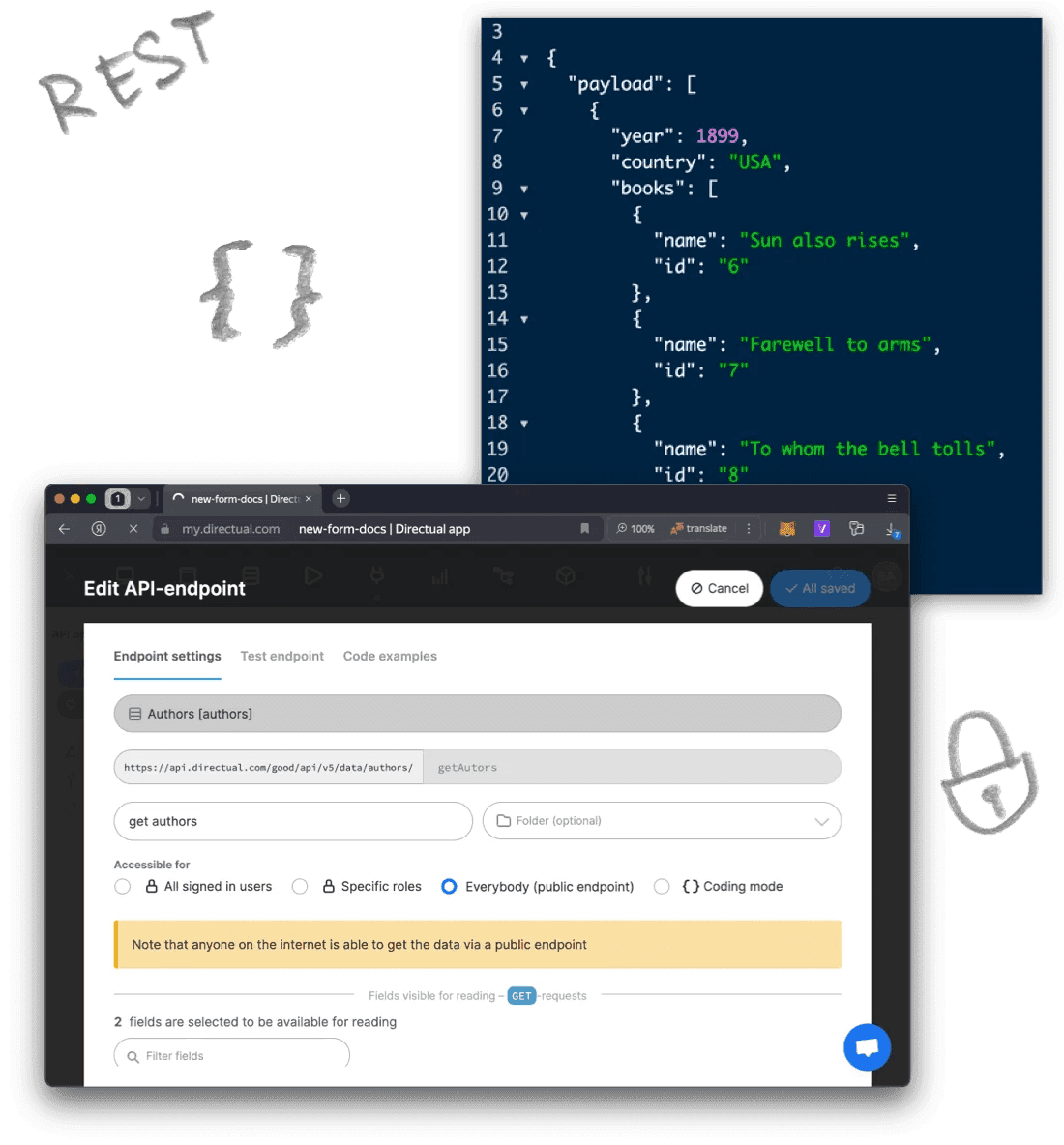Open the MetaMask fox extension icon
Image resolution: width=1064 pixels, height=1145 pixels.
coord(786,528)
